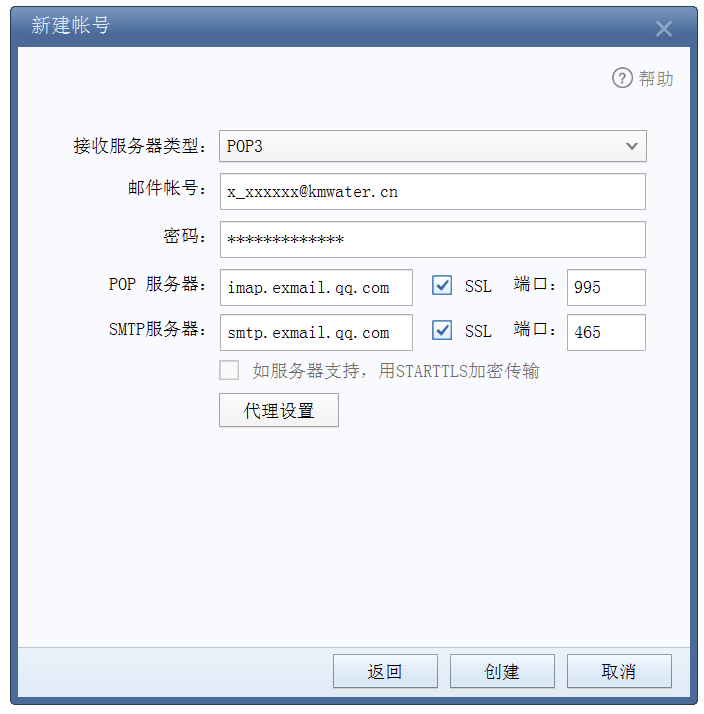
Task: Go back with the 返回 button
Action: (x=385, y=671)
